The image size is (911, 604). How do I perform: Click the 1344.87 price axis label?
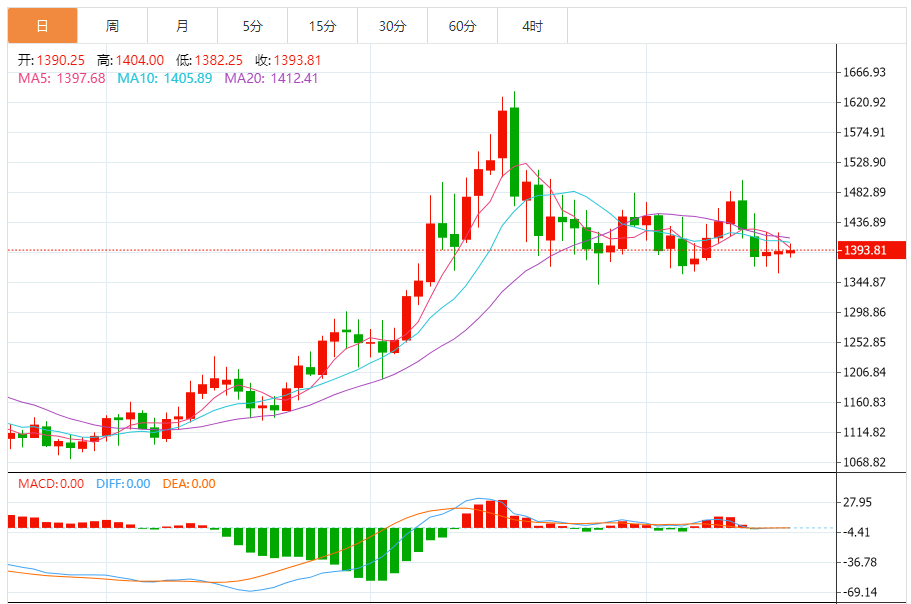pyautogui.click(x=865, y=282)
